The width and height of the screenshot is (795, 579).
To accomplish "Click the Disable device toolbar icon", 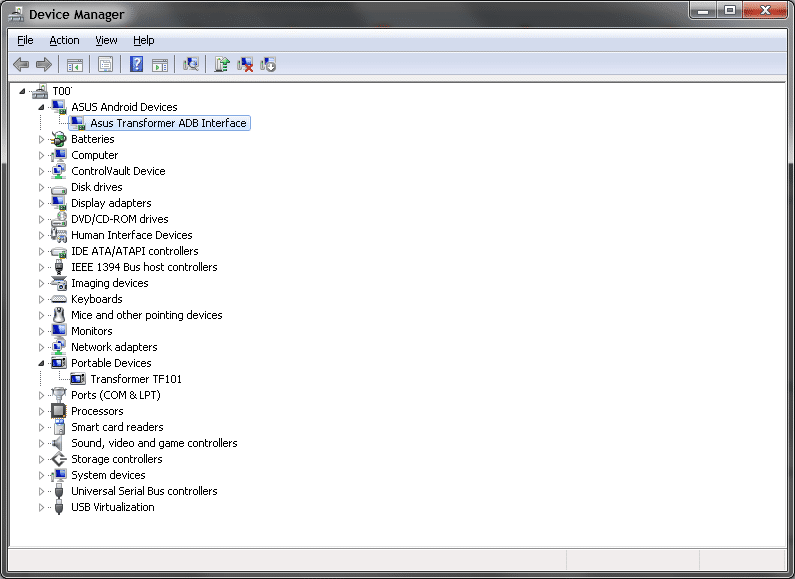I will tap(268, 64).
